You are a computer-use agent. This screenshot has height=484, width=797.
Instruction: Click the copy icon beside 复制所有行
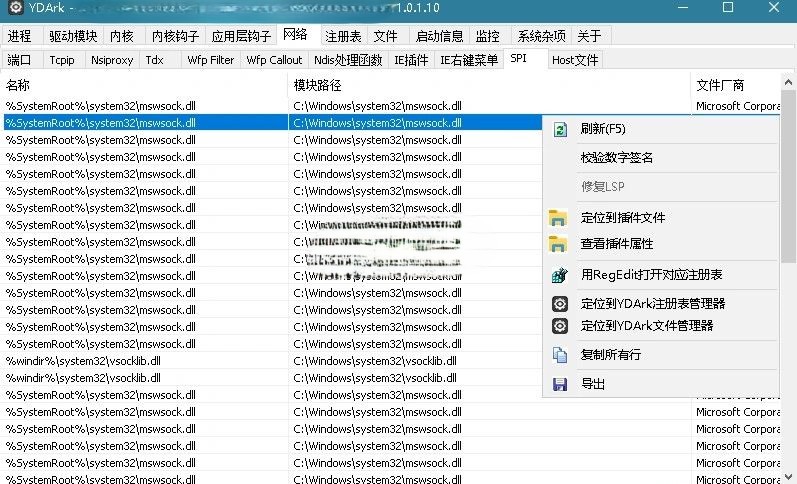tap(560, 355)
